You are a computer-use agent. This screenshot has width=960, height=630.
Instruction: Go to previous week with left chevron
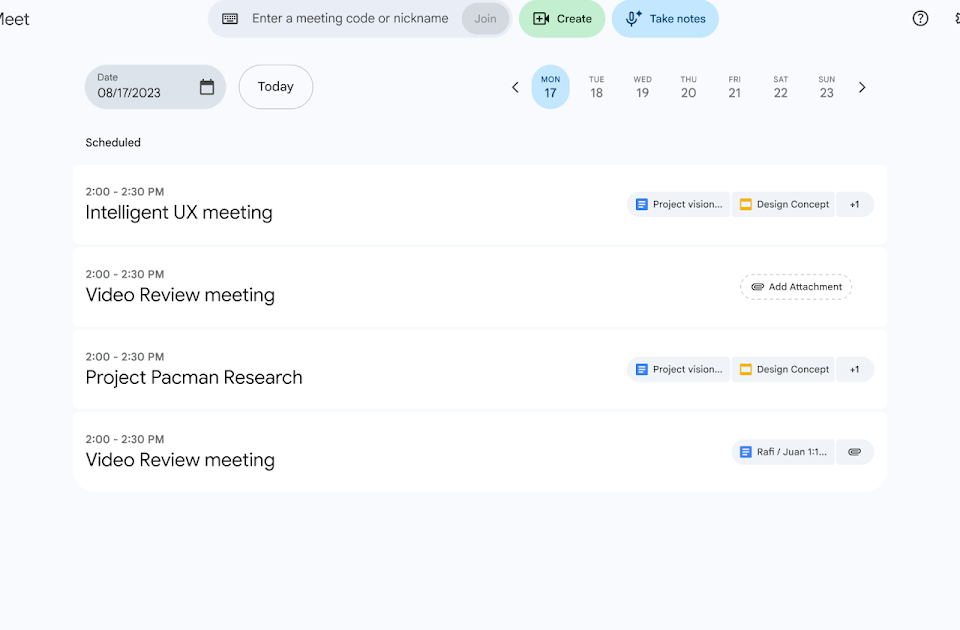pos(515,88)
